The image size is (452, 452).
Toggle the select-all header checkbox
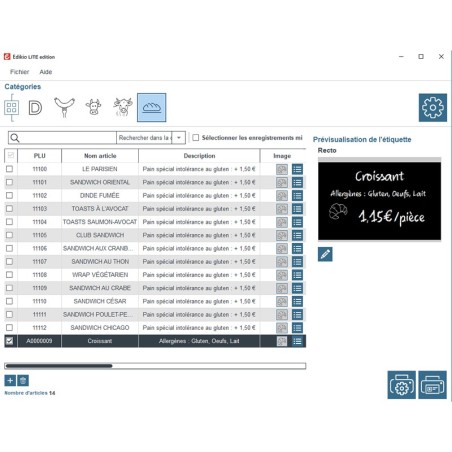11,155
